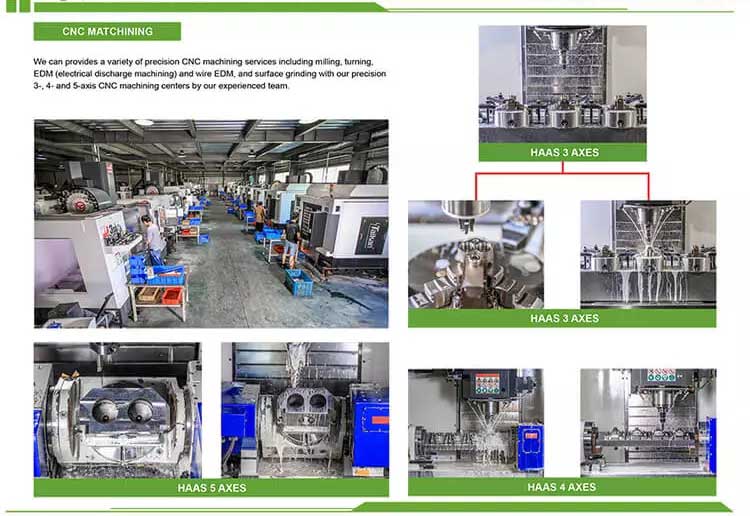This screenshot has width=750, height=516.
Task: Select the HAAS 4 AXES caption bar
Action: click(562, 487)
